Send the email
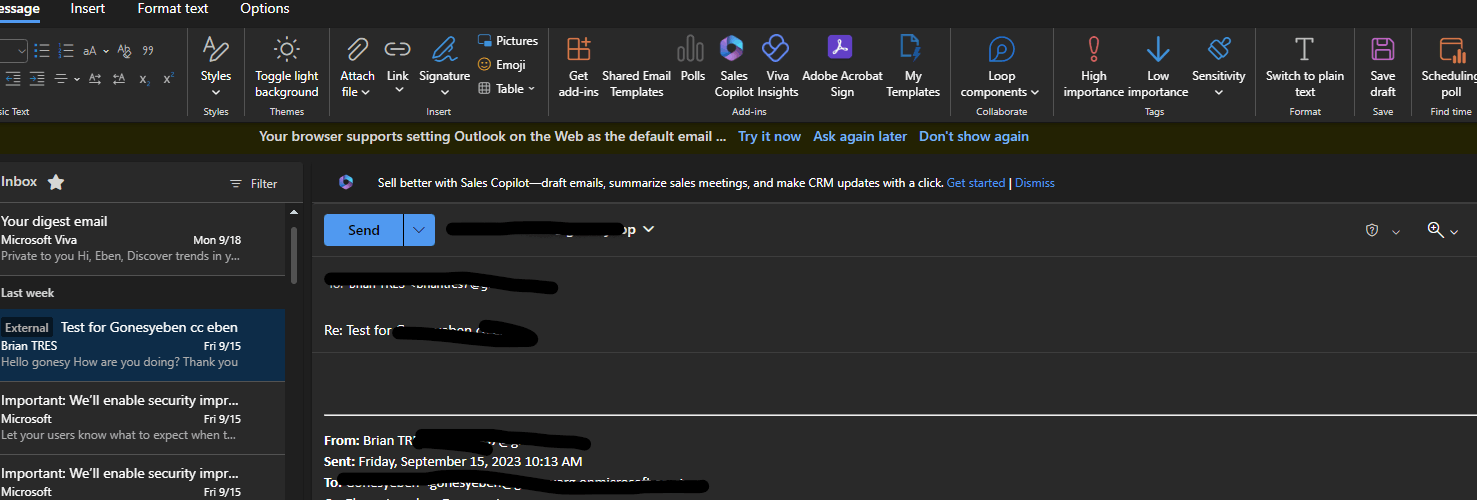1477x500 pixels. pyautogui.click(x=364, y=230)
